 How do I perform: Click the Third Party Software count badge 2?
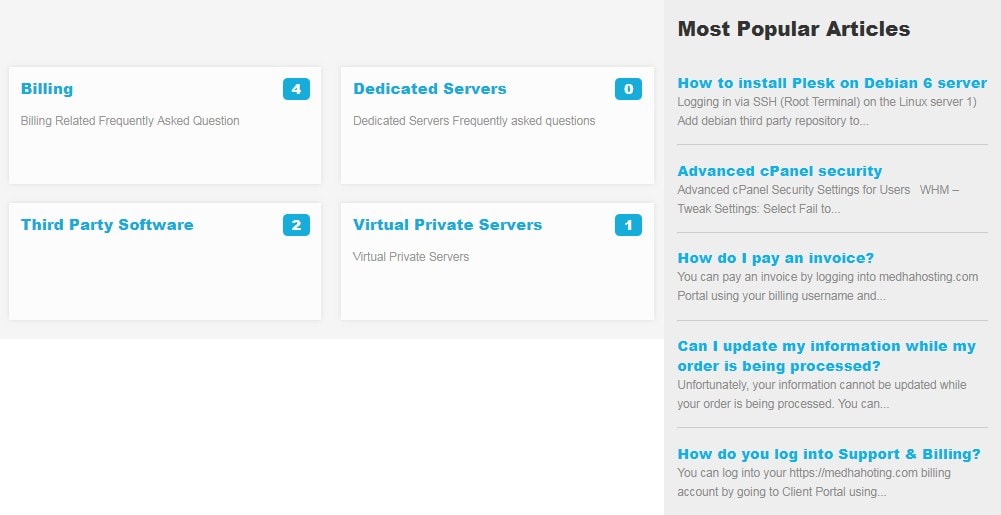(296, 225)
